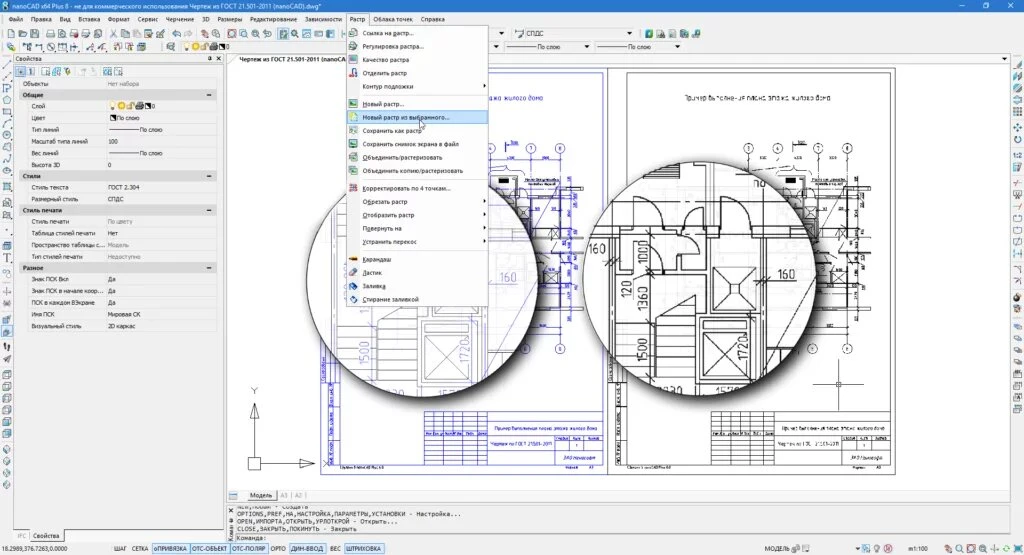Viewport: 1024px width, 555px height.
Task: Choose the Ластик eraser tool
Action: pos(371,272)
